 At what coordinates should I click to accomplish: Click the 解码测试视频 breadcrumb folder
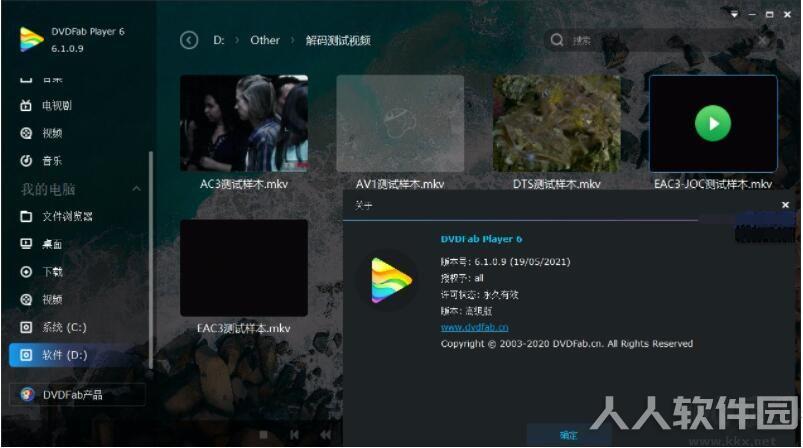click(338, 40)
